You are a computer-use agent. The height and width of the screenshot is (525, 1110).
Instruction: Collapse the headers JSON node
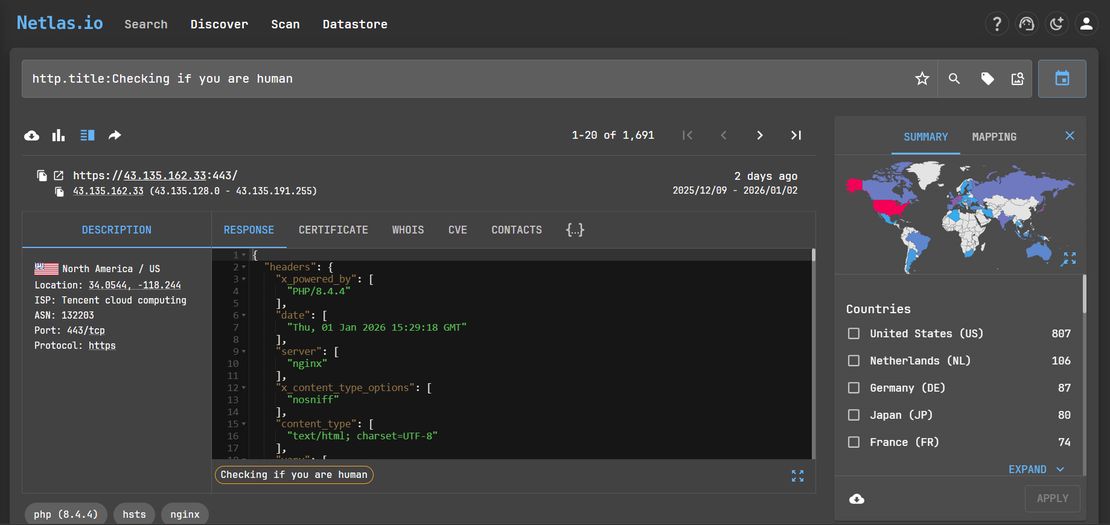[244, 268]
